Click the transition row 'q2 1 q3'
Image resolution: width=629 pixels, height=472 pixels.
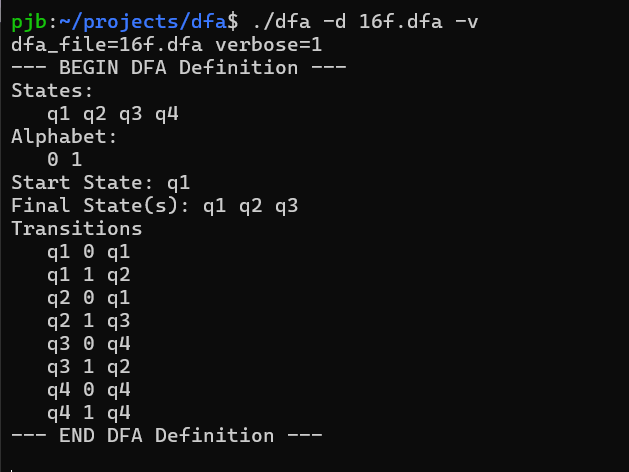tap(89, 322)
